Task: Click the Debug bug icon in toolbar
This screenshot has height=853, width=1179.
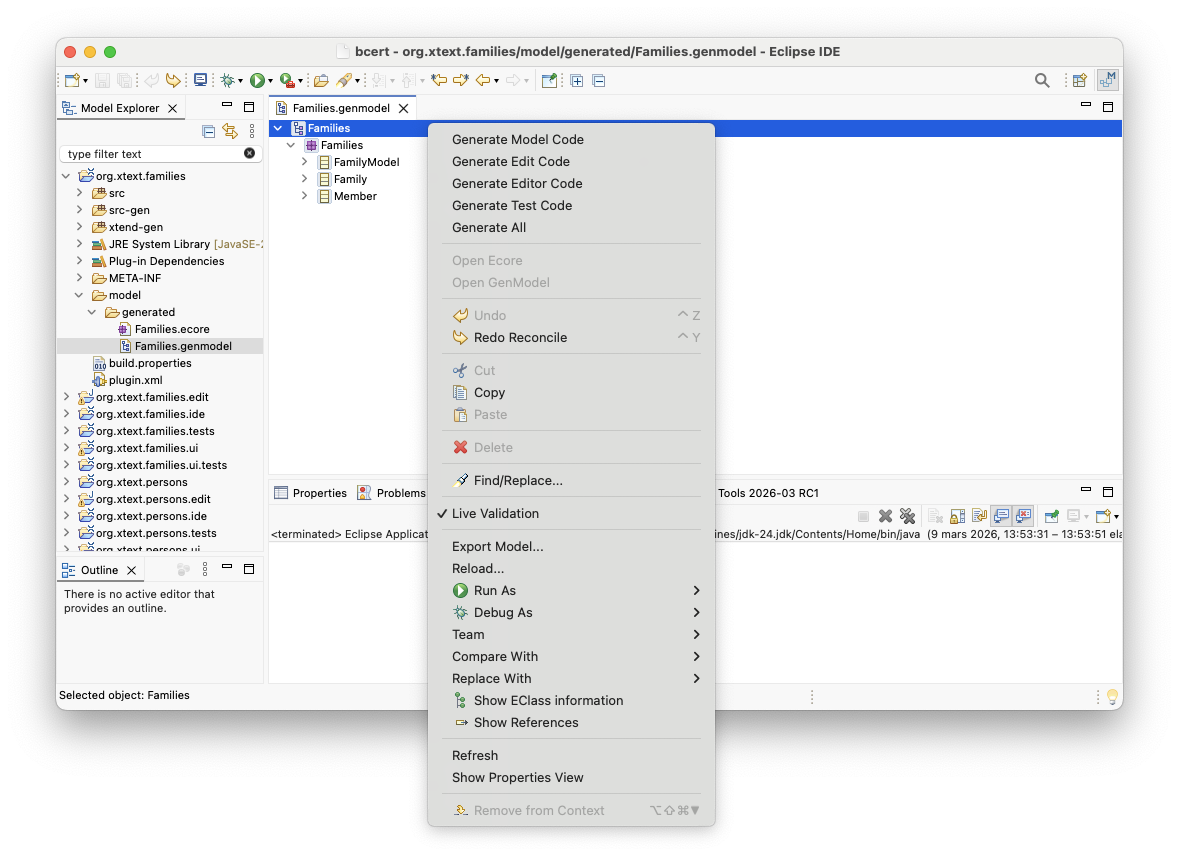Action: point(227,80)
